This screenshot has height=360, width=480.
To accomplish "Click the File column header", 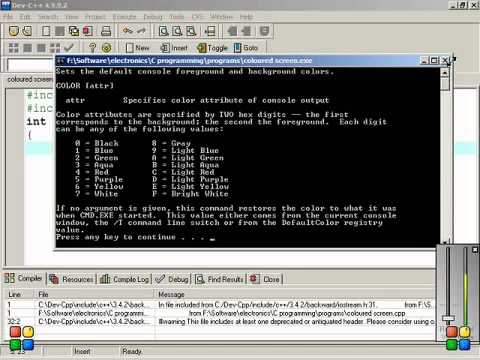I will pyautogui.click(x=95, y=294).
